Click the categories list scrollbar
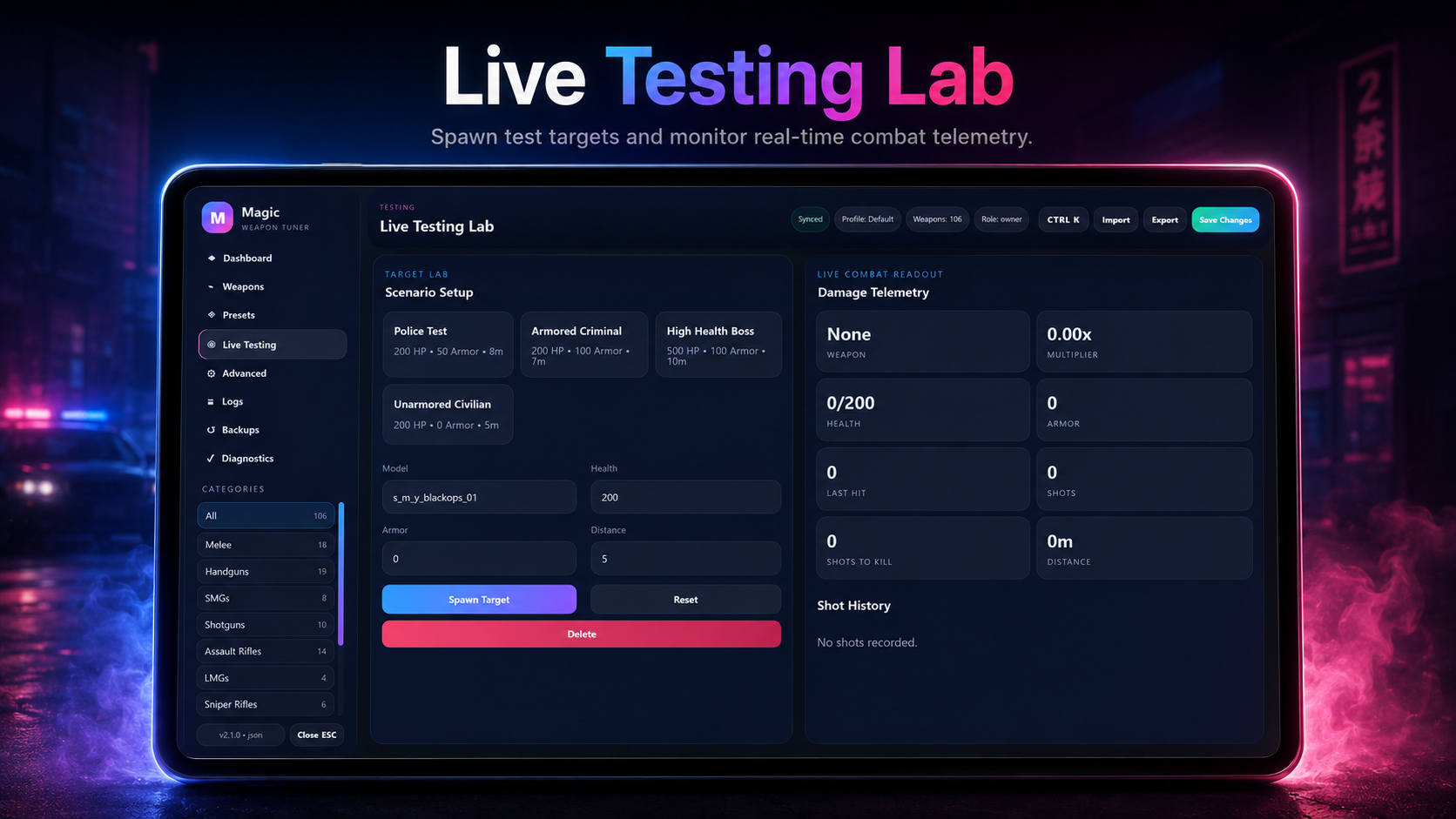1456x819 pixels. [x=340, y=574]
